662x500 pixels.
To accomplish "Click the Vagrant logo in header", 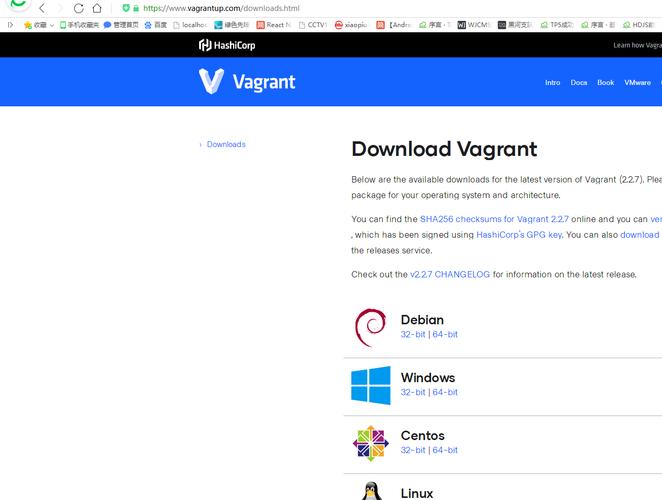I will pyautogui.click(x=247, y=82).
